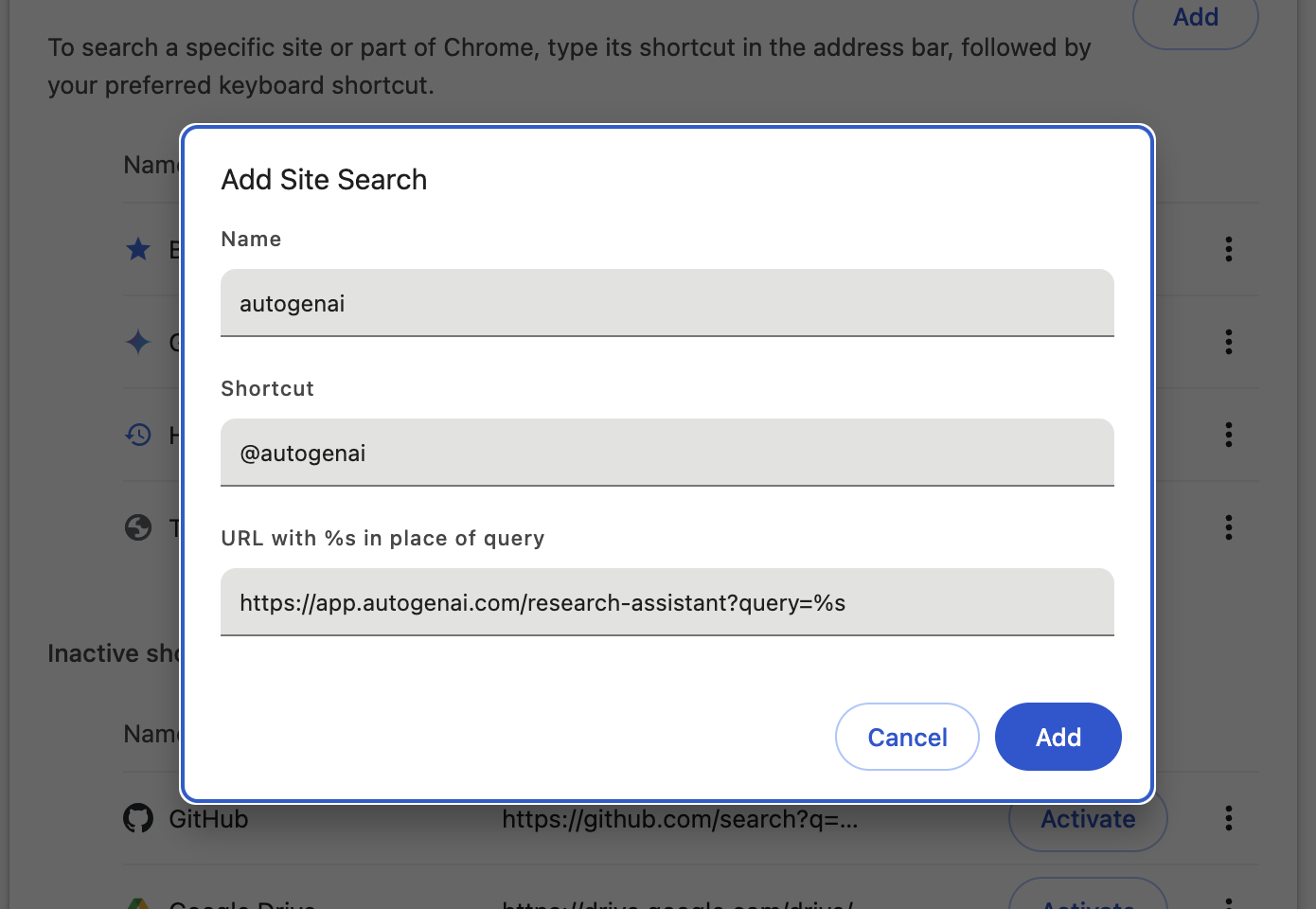This screenshot has width=1316, height=909.
Task: Click the 'URL with %s in place of query' label
Action: pos(382,538)
